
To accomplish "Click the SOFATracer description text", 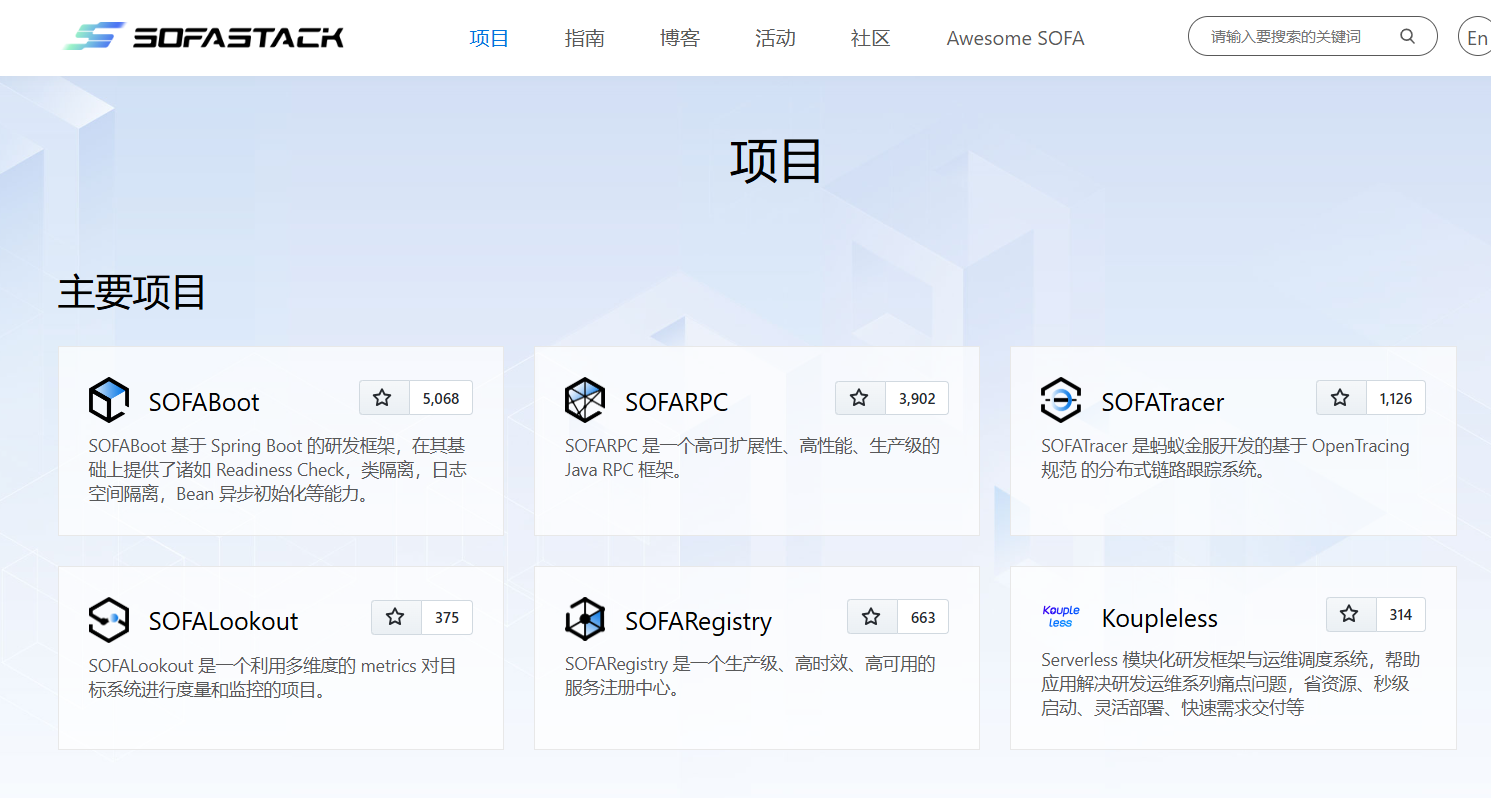I will point(1225,457).
